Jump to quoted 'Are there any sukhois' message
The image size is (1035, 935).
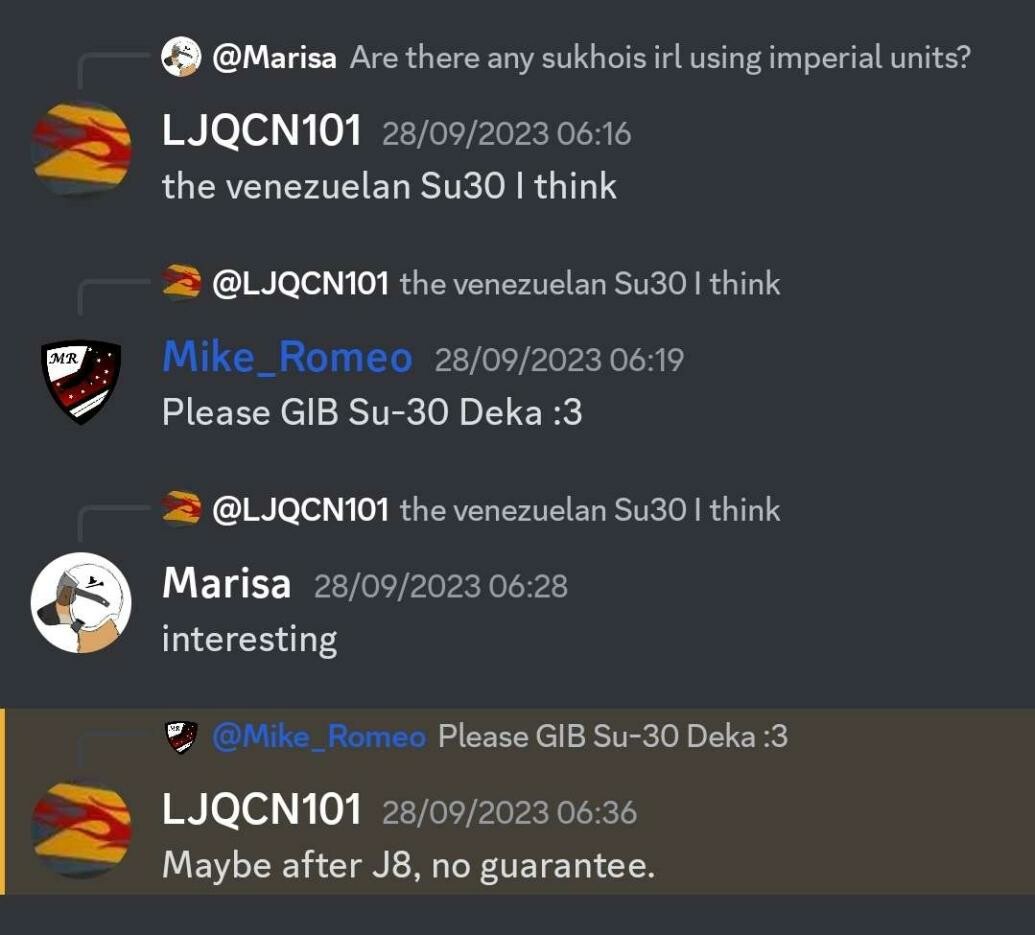pyautogui.click(x=660, y=58)
